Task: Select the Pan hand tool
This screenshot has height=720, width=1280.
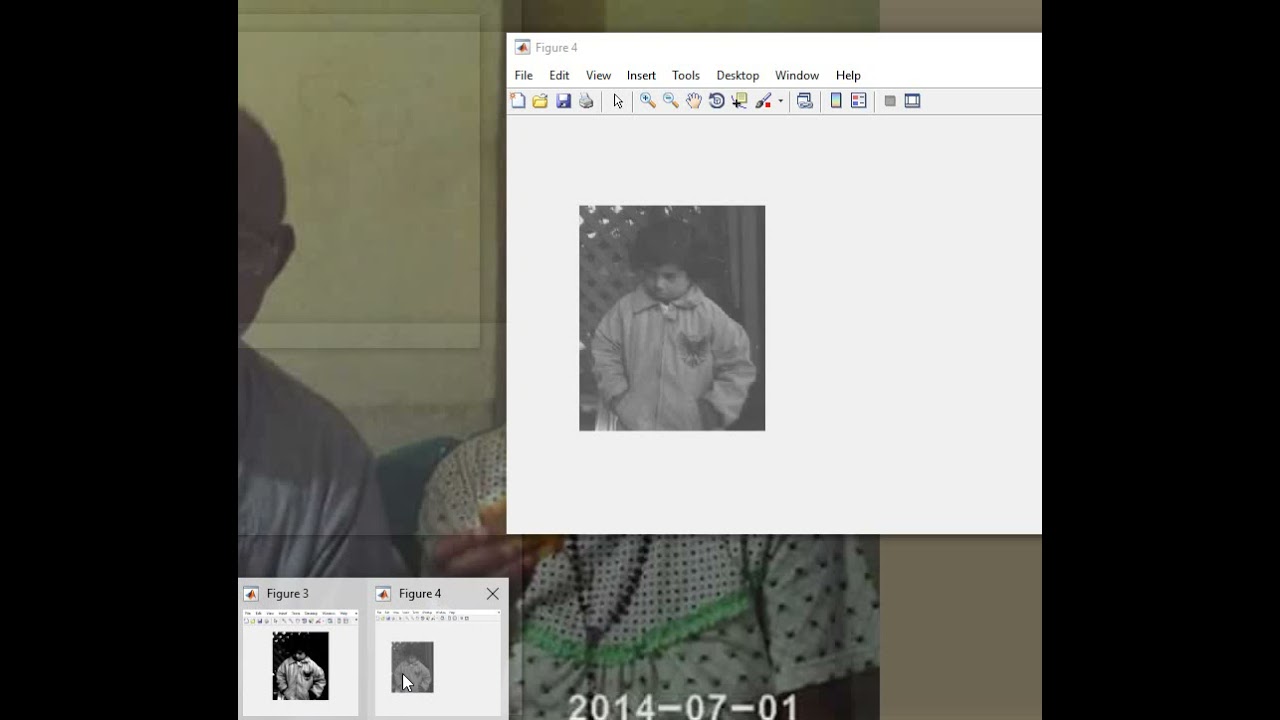Action: [694, 101]
